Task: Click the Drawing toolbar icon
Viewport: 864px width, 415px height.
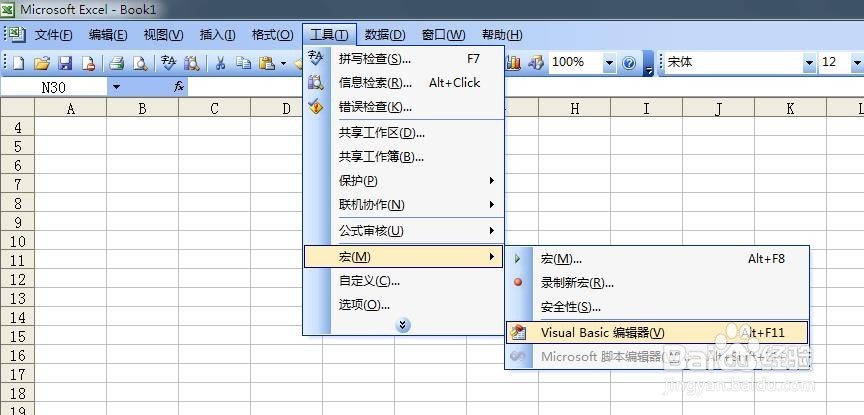Action: tap(536, 63)
